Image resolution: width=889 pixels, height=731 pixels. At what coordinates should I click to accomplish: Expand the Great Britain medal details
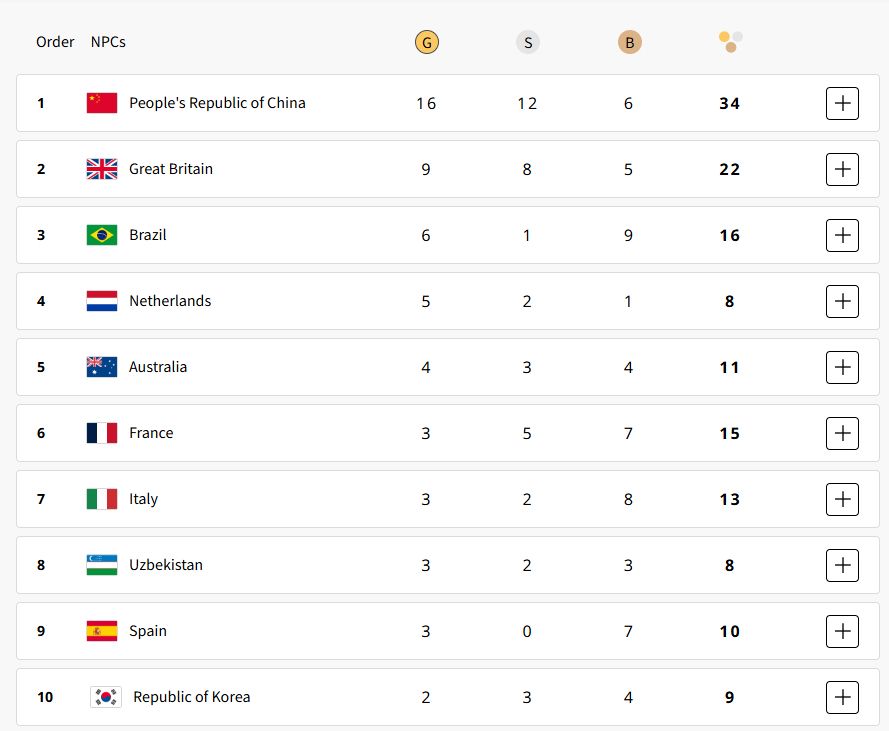(842, 169)
